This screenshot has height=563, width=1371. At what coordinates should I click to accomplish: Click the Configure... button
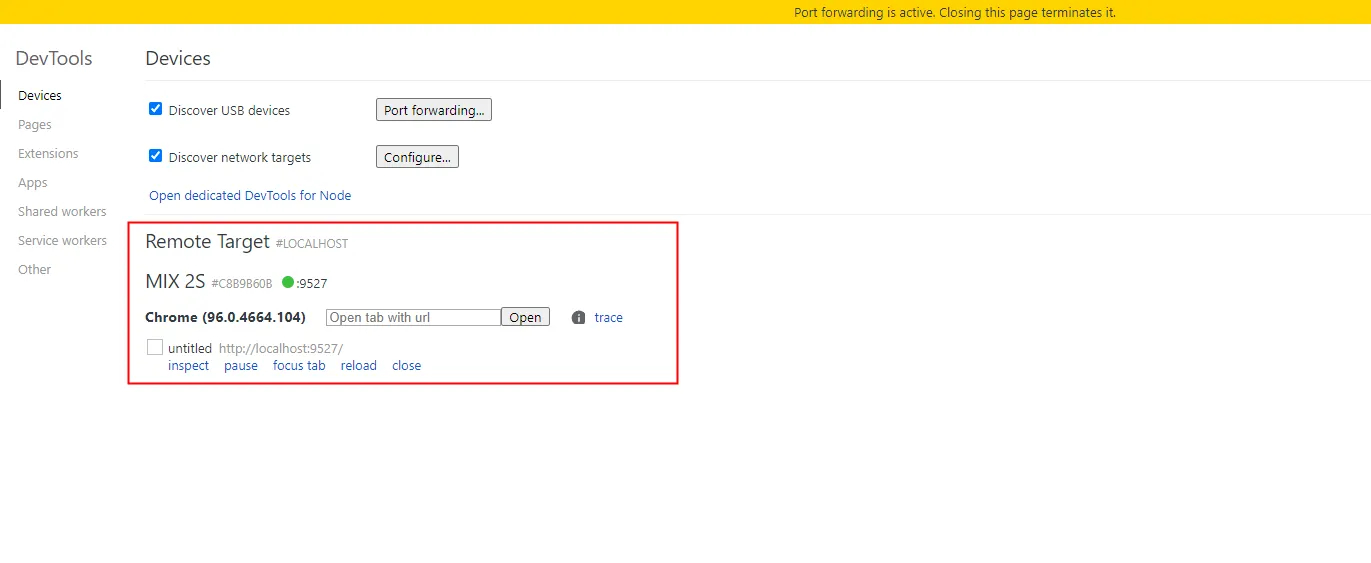(417, 157)
